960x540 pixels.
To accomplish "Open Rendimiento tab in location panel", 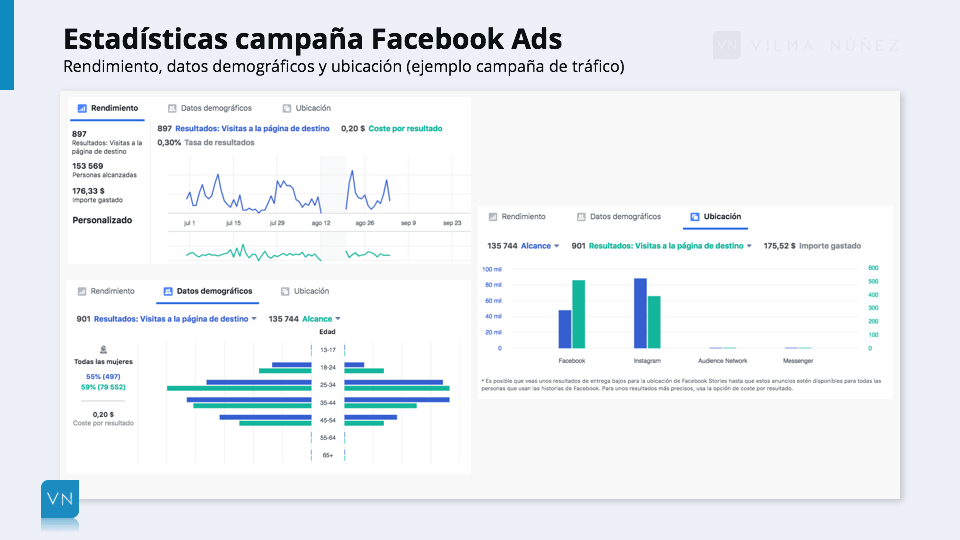I will 517,217.
